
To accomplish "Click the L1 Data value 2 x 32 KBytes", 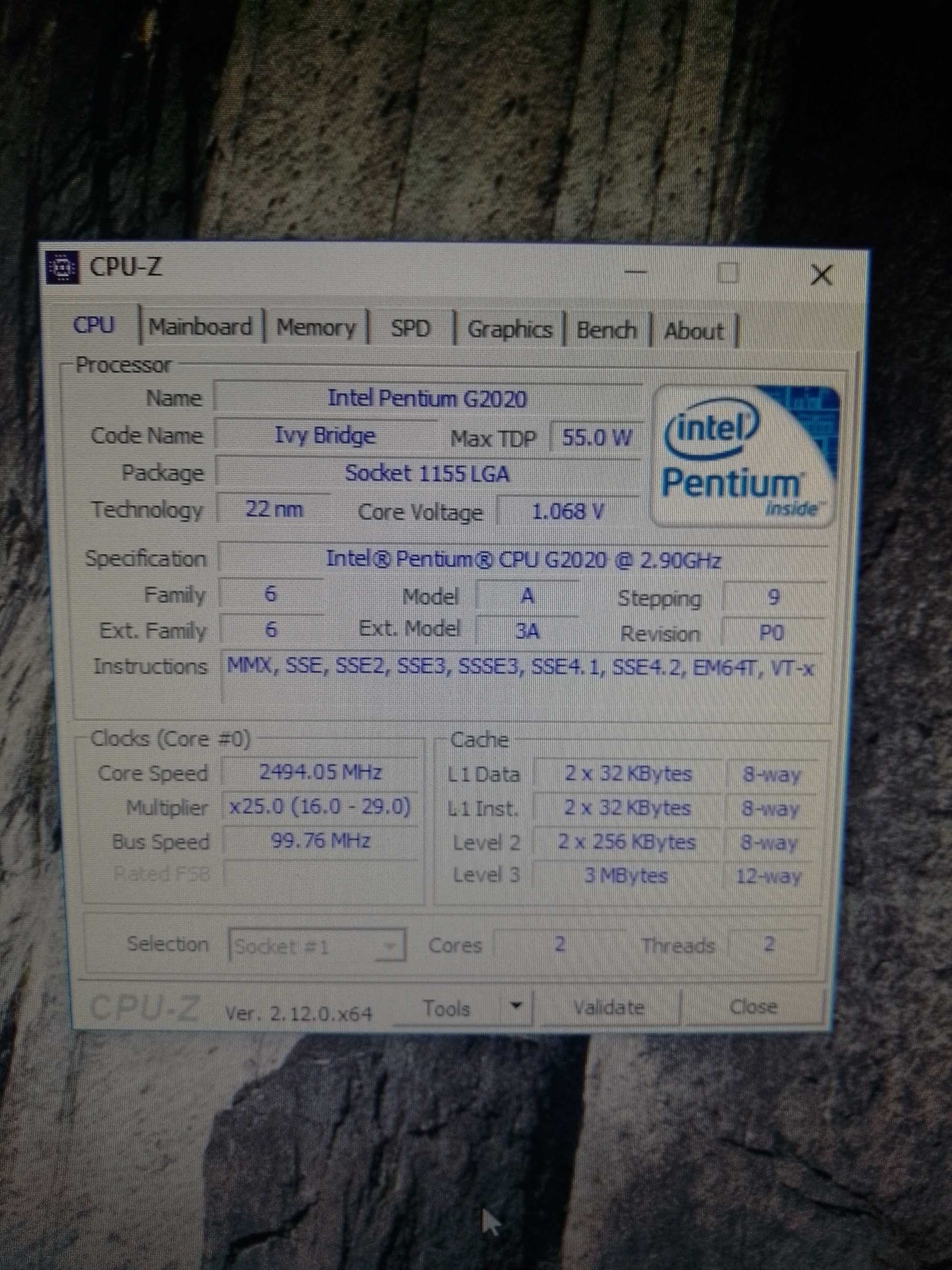I will pos(628,774).
